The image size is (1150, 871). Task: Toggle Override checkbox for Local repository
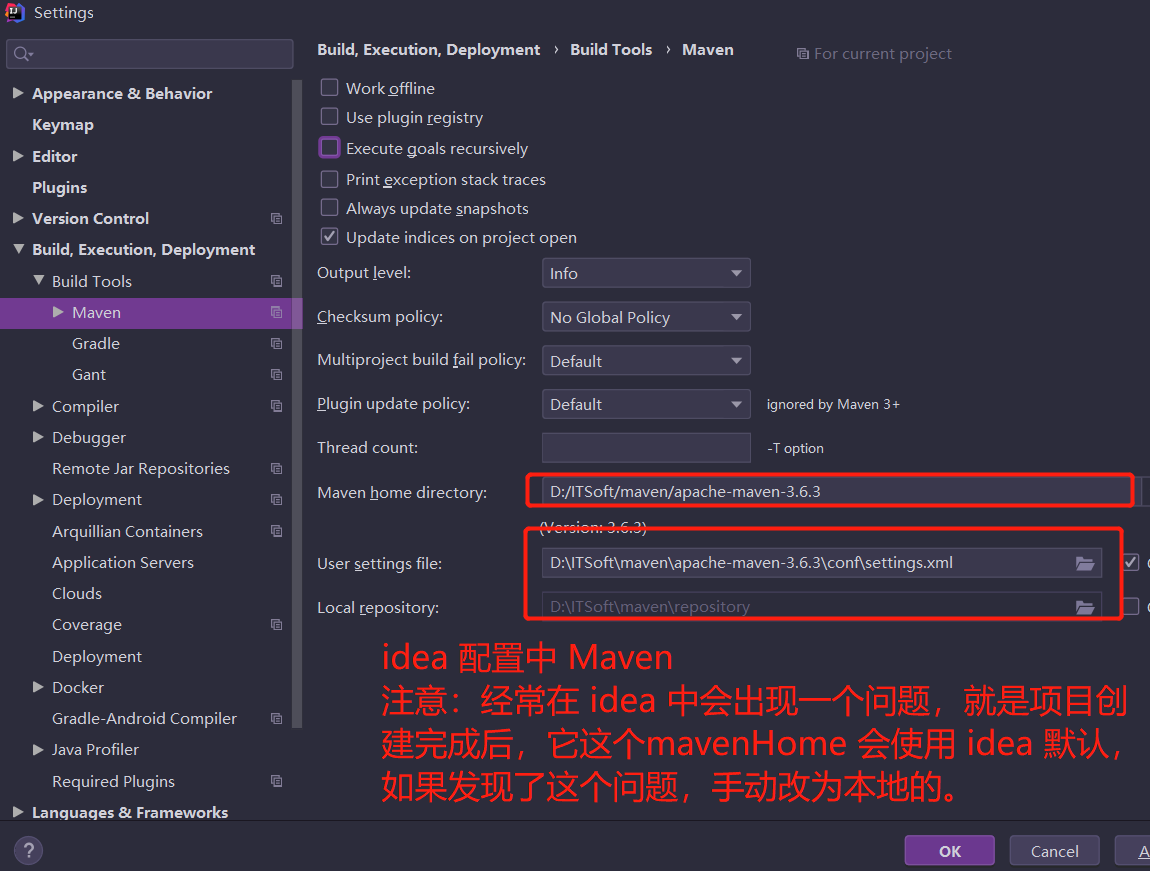(1131, 606)
